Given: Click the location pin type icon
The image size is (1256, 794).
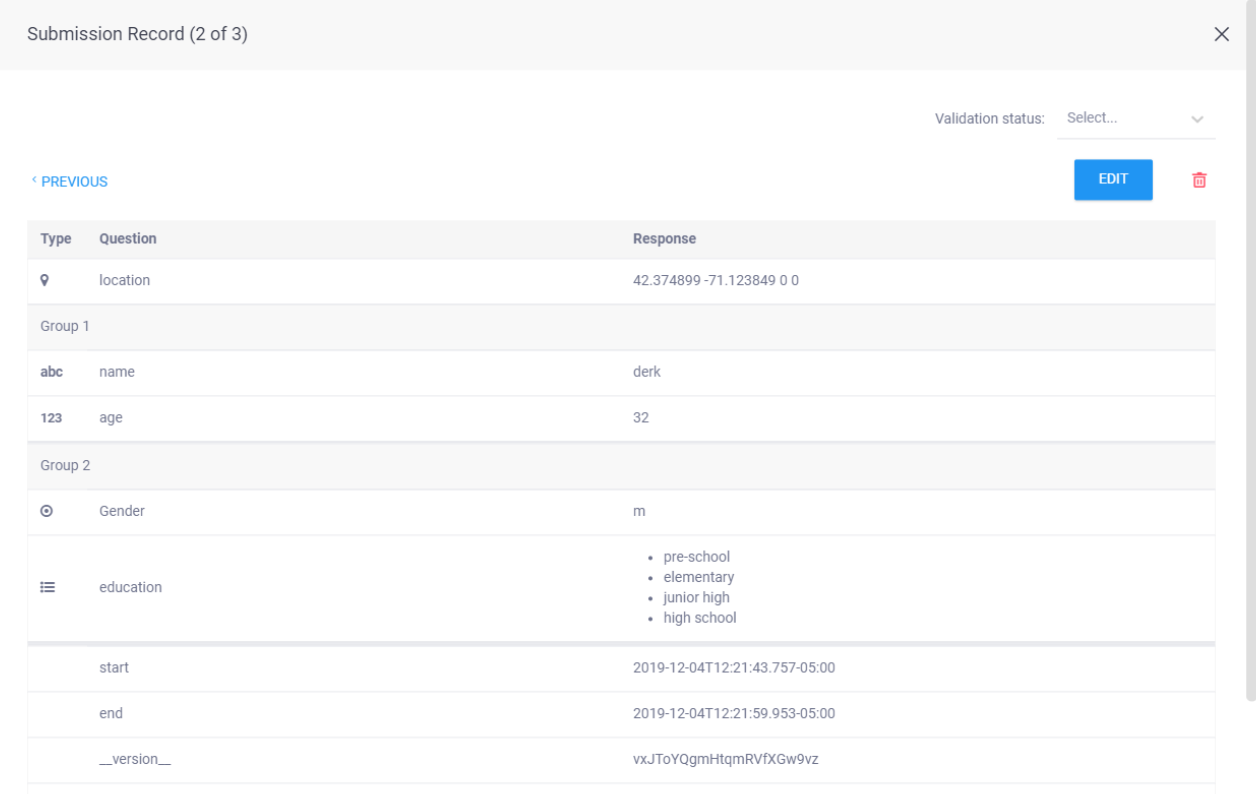Looking at the screenshot, I should pyautogui.click(x=45, y=281).
